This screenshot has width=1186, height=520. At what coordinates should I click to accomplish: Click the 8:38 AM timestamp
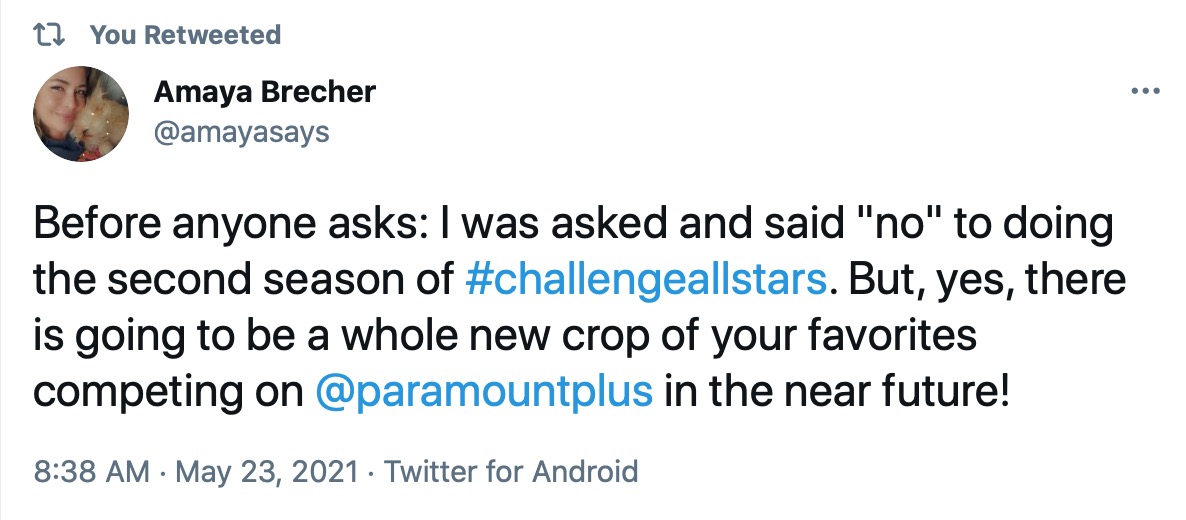point(92,470)
